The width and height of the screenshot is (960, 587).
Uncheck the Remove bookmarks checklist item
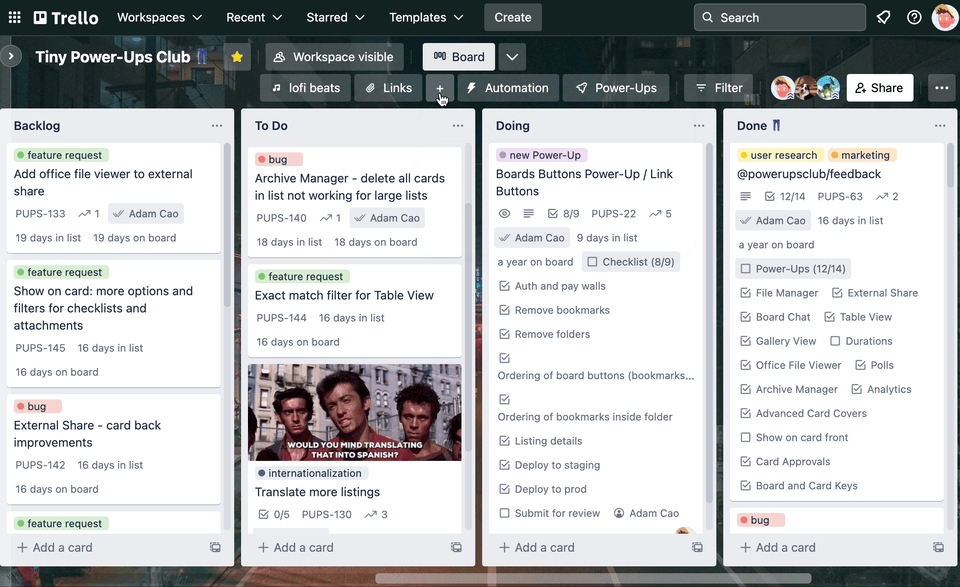(504, 310)
